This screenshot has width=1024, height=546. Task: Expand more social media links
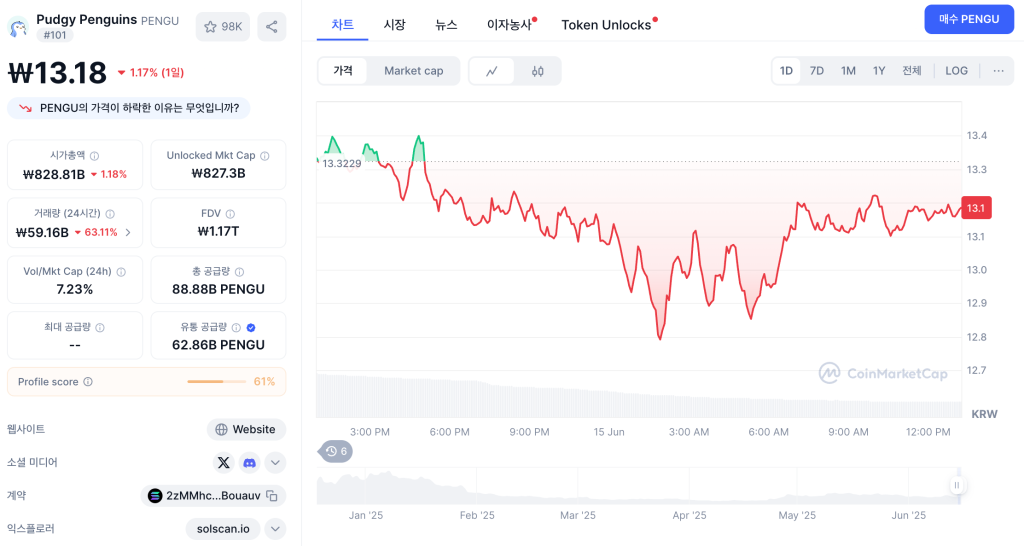click(x=276, y=462)
